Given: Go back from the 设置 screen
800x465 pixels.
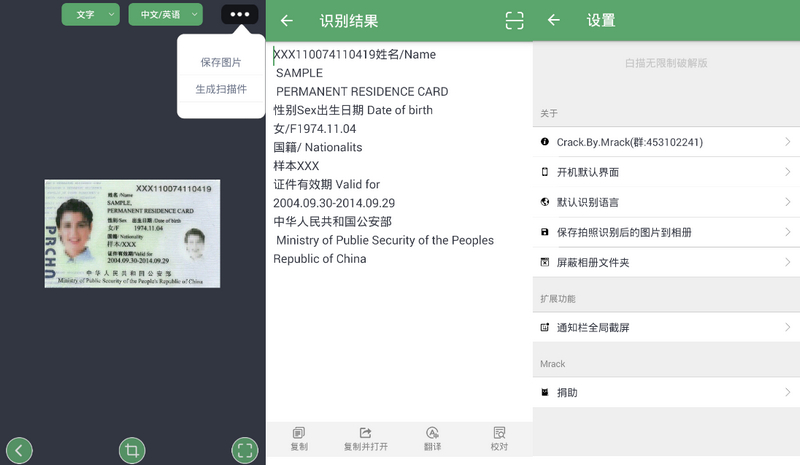Looking at the screenshot, I should pyautogui.click(x=554, y=20).
